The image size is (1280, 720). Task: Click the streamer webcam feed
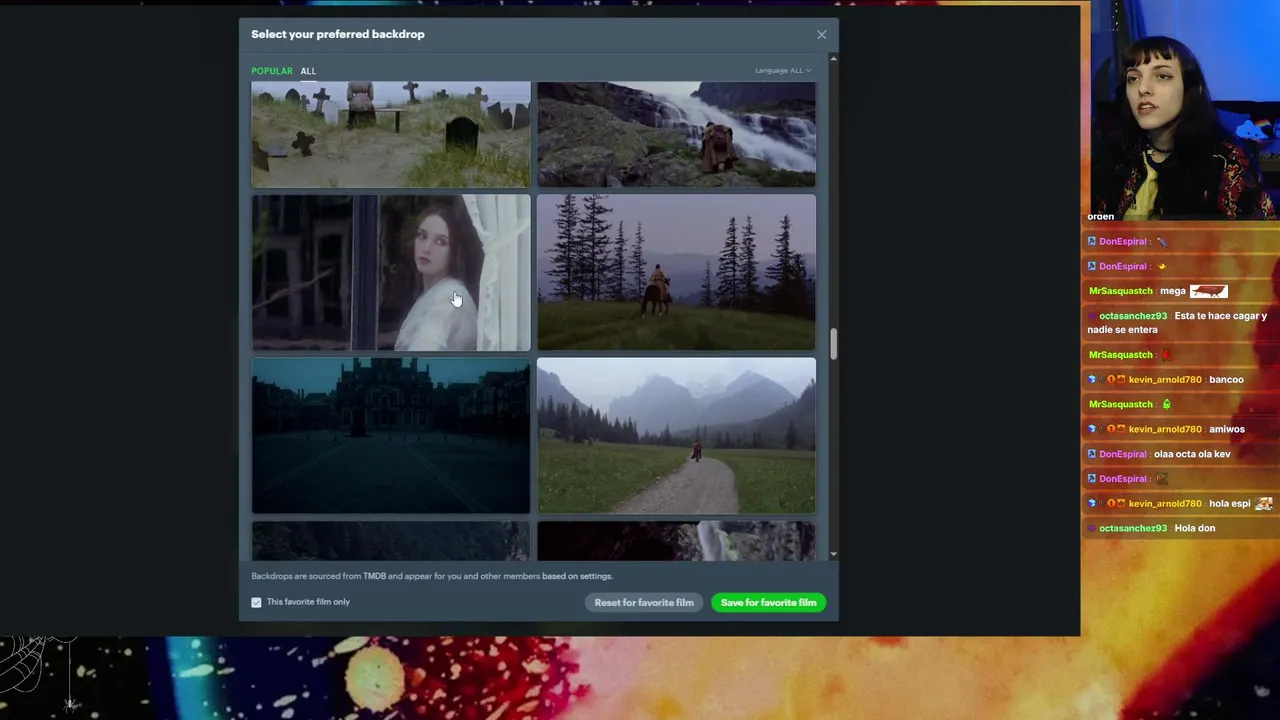1183,110
